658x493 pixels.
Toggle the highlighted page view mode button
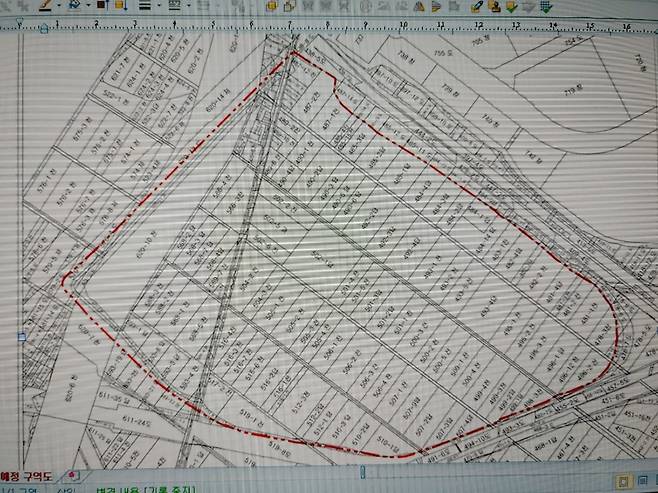point(621,481)
